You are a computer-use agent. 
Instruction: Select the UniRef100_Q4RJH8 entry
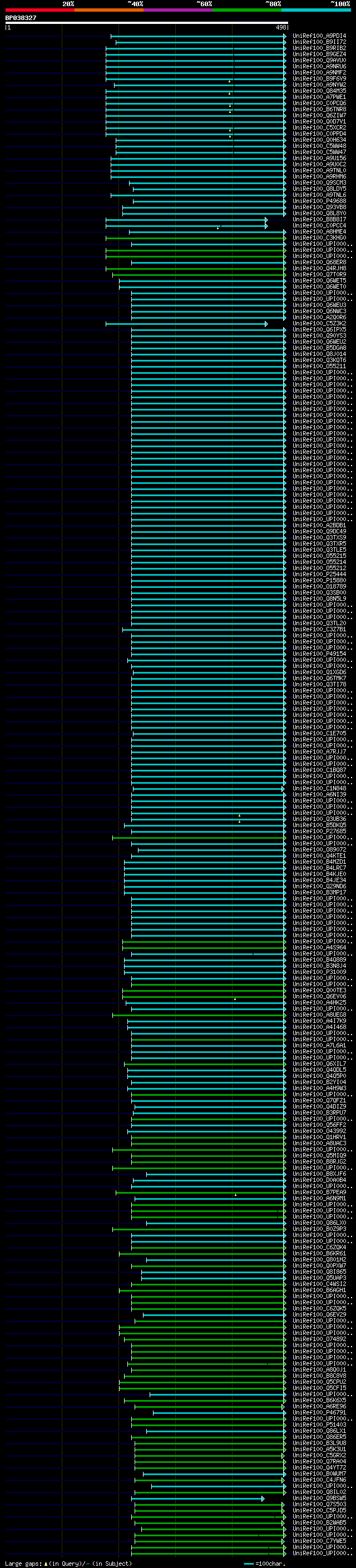[x=319, y=269]
